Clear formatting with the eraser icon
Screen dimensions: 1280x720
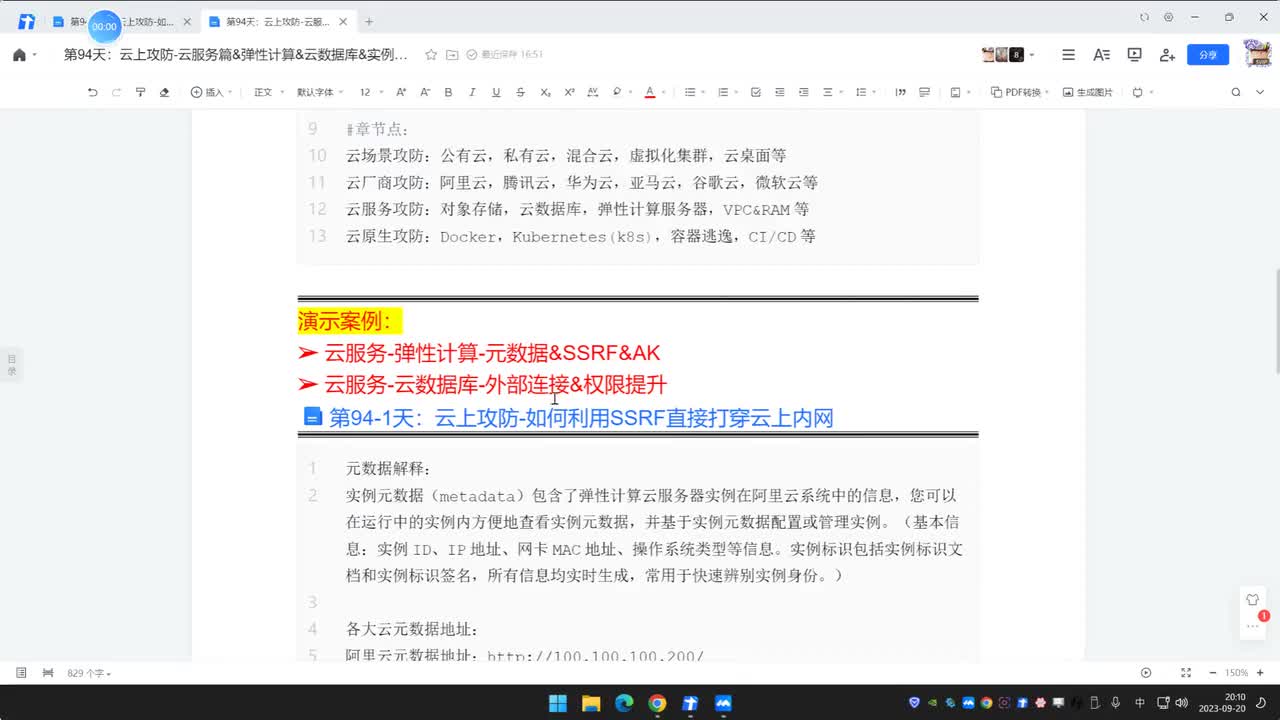click(x=164, y=92)
